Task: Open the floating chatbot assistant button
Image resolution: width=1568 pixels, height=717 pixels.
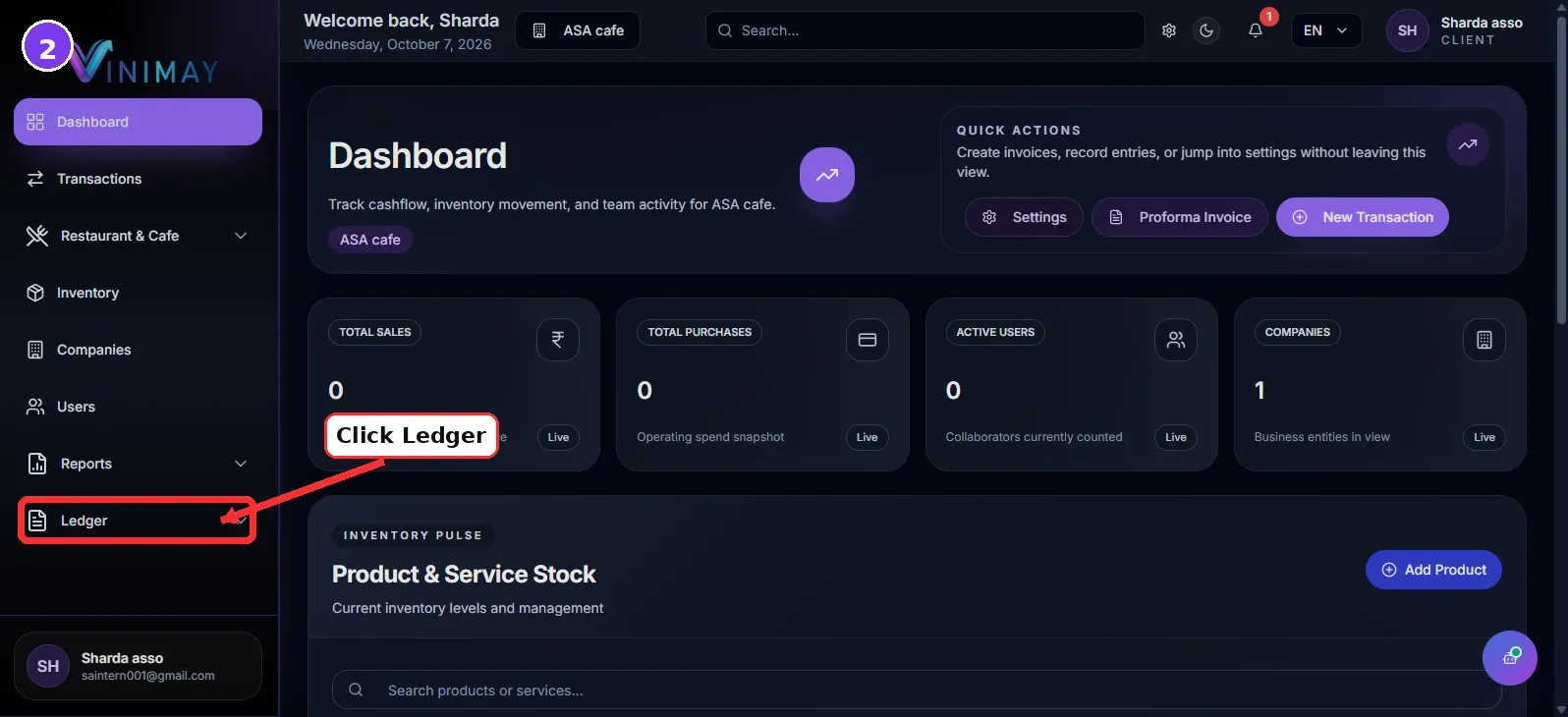Action: (1510, 658)
